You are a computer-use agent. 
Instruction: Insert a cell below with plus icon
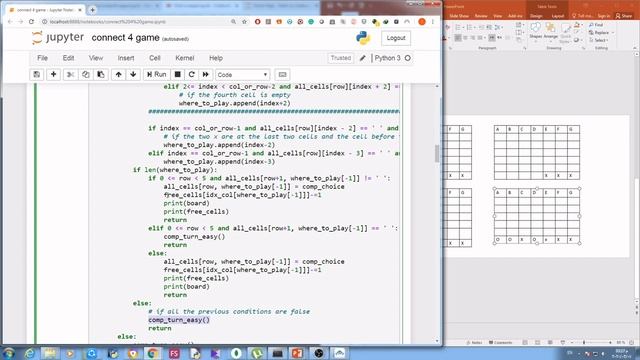(x=53, y=75)
